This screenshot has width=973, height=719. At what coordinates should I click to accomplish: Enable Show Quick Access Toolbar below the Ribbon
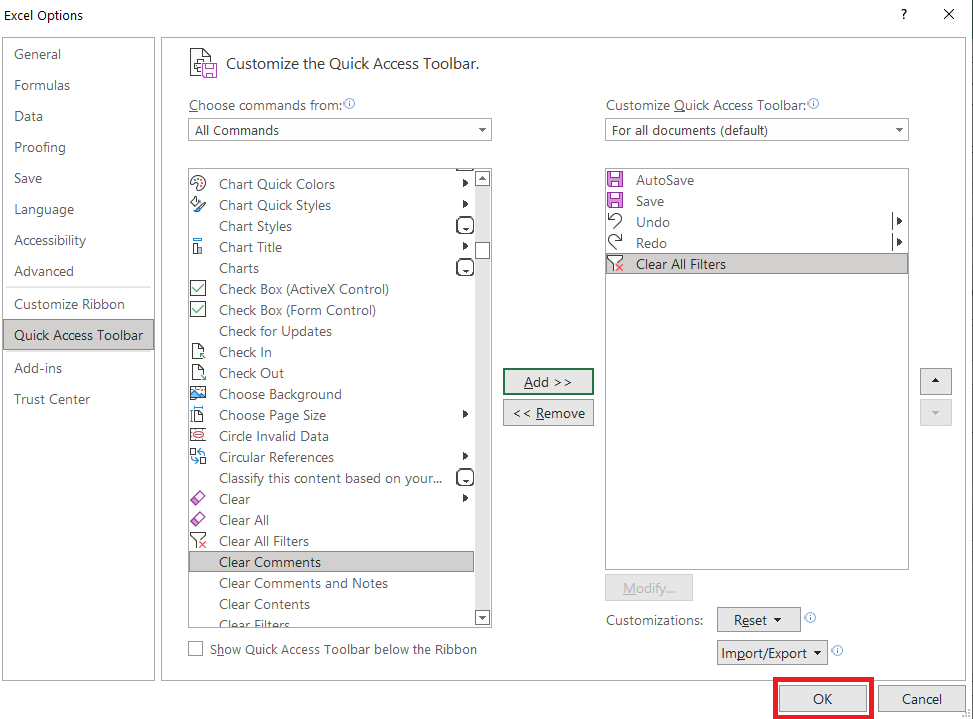pyautogui.click(x=195, y=649)
